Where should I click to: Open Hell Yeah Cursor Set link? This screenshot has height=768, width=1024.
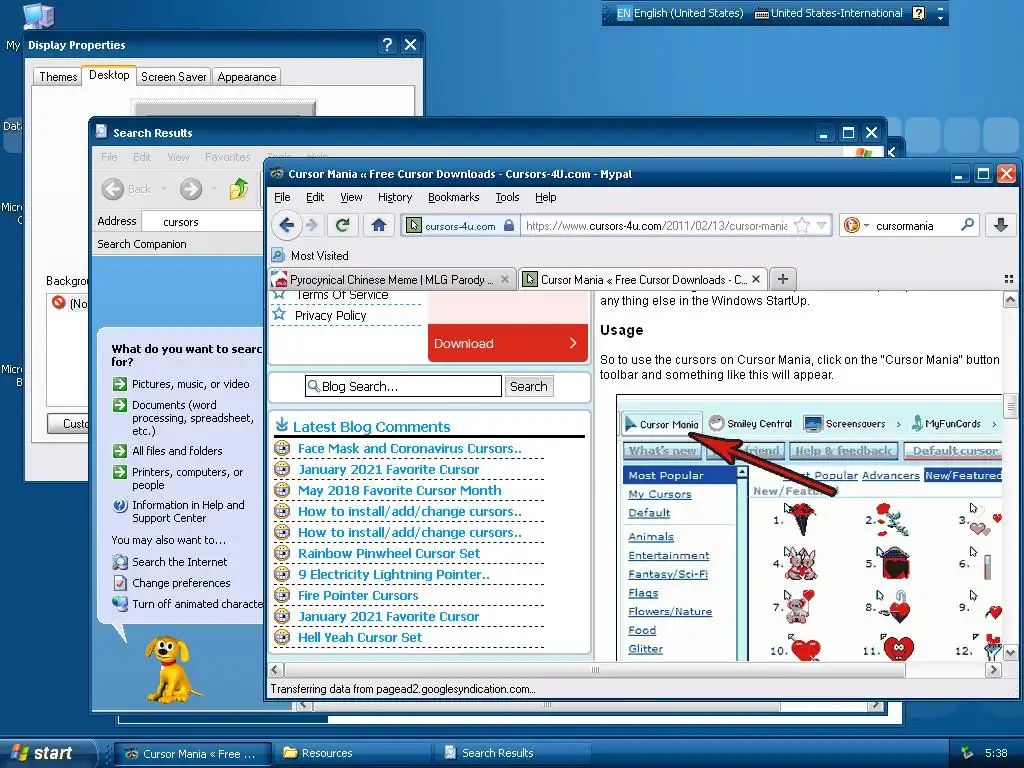click(360, 637)
